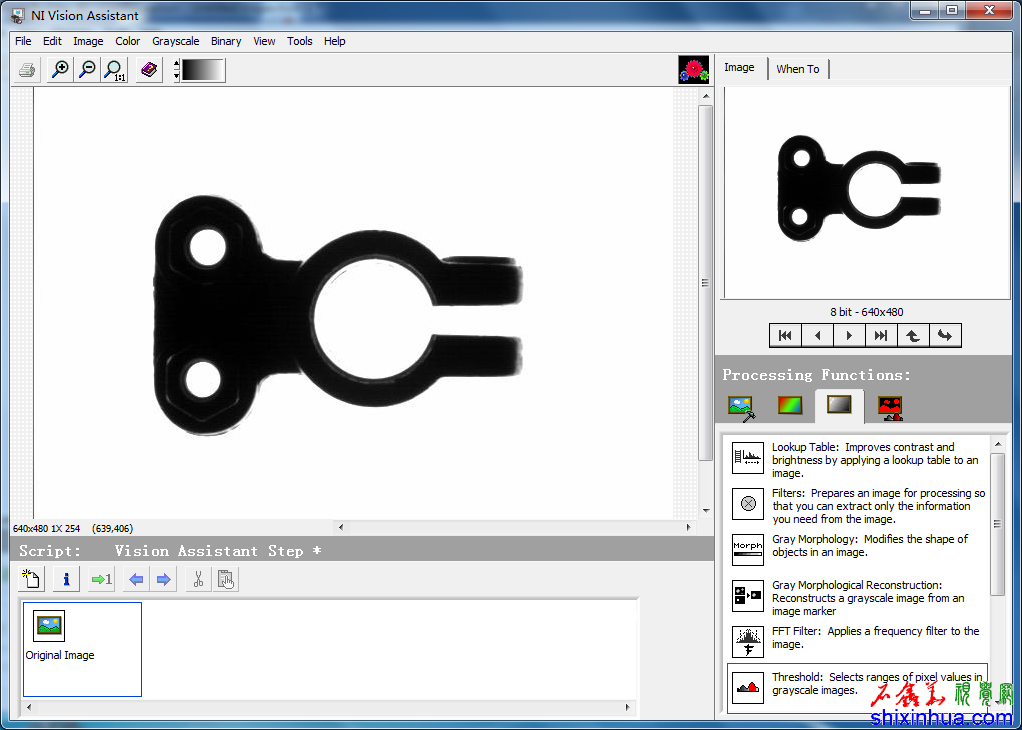1022x730 pixels.
Task: Click the blue info icon in script toolbar
Action: tap(66, 579)
